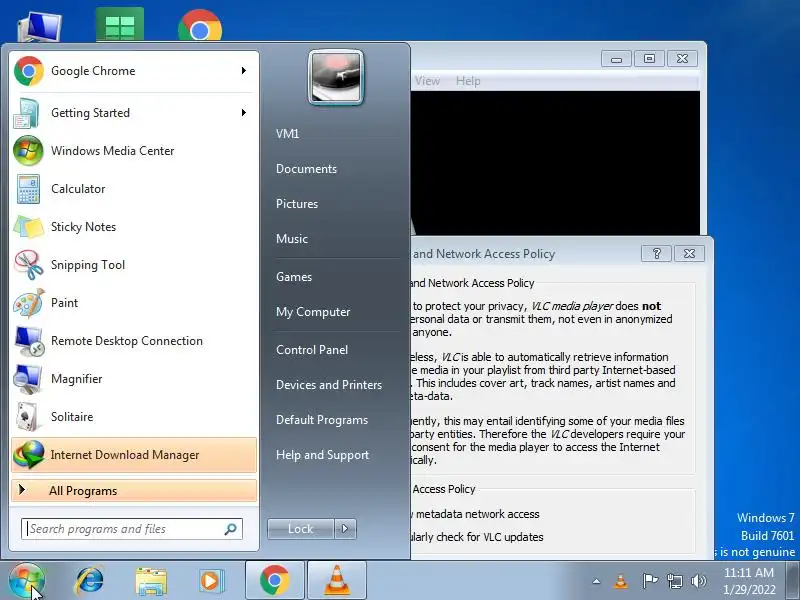Screen dimensions: 800x600
Task: Minimize the VLC media player window
Action: pyautogui.click(x=616, y=59)
